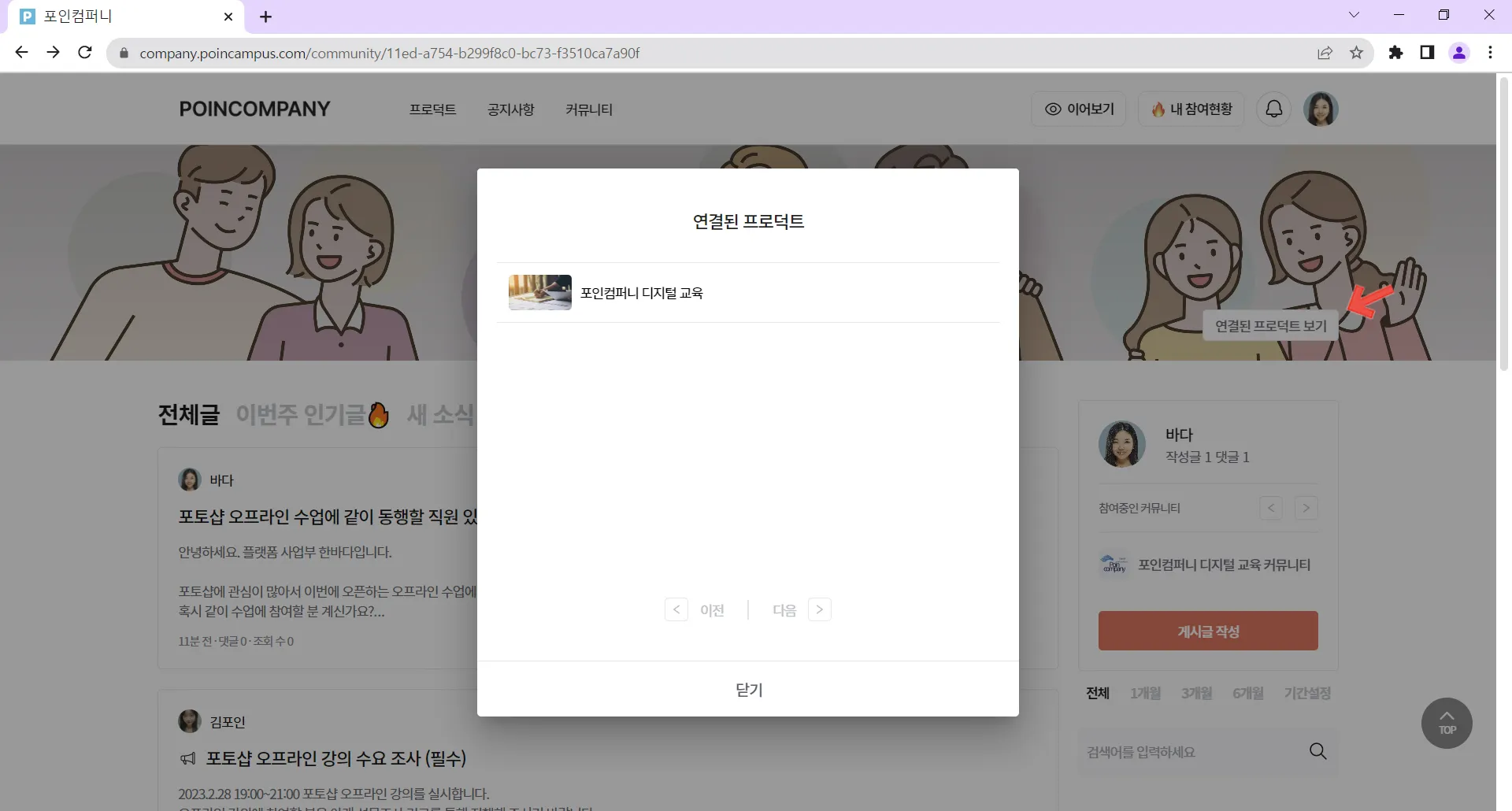Share this page from the address bar

pyautogui.click(x=1325, y=53)
